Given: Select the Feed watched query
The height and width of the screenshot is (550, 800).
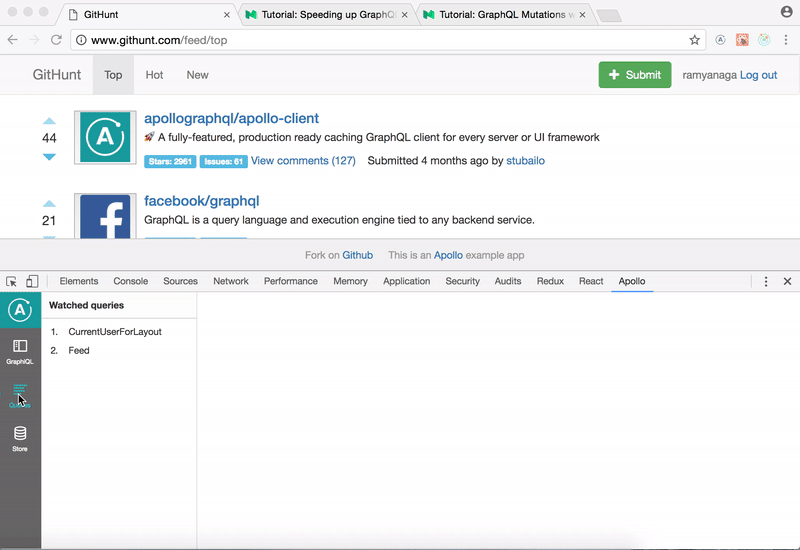Looking at the screenshot, I should 79,351.
